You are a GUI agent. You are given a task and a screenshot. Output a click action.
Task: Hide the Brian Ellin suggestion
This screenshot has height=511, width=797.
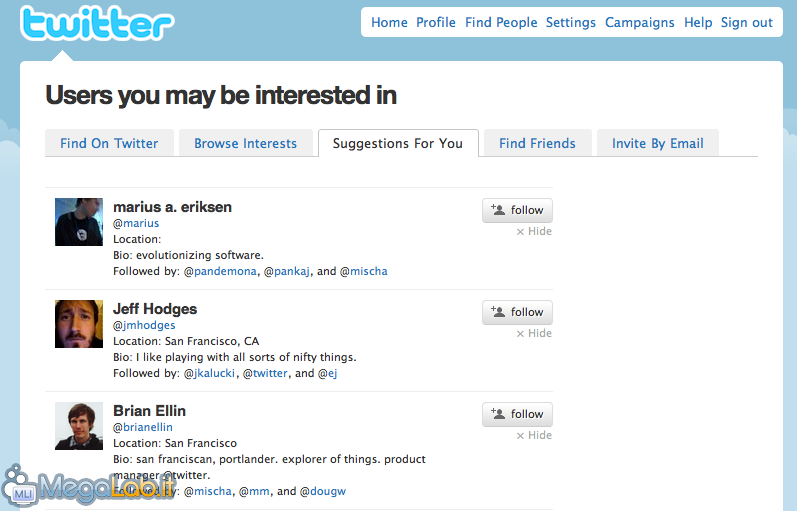[534, 436]
